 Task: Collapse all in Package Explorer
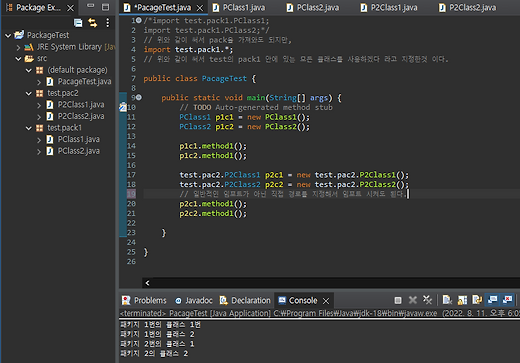tap(78, 23)
